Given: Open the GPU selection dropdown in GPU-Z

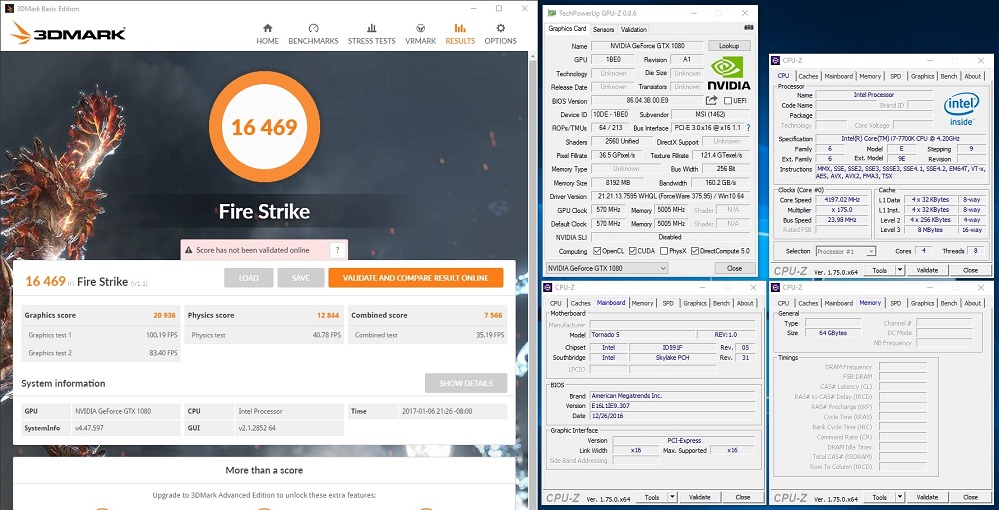Looking at the screenshot, I should pyautogui.click(x=661, y=268).
